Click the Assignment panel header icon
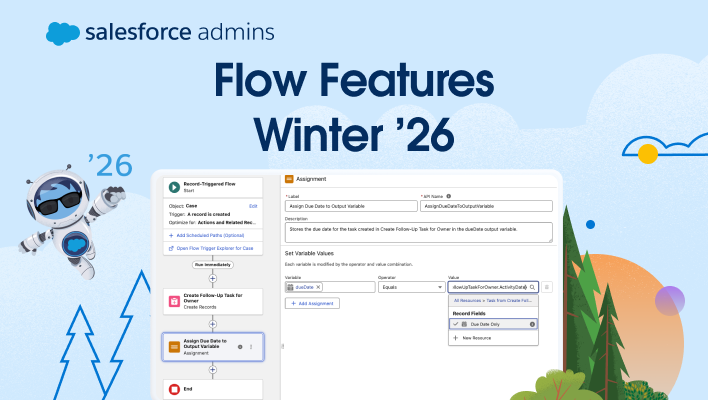Image resolution: width=708 pixels, height=400 pixels. click(x=289, y=179)
